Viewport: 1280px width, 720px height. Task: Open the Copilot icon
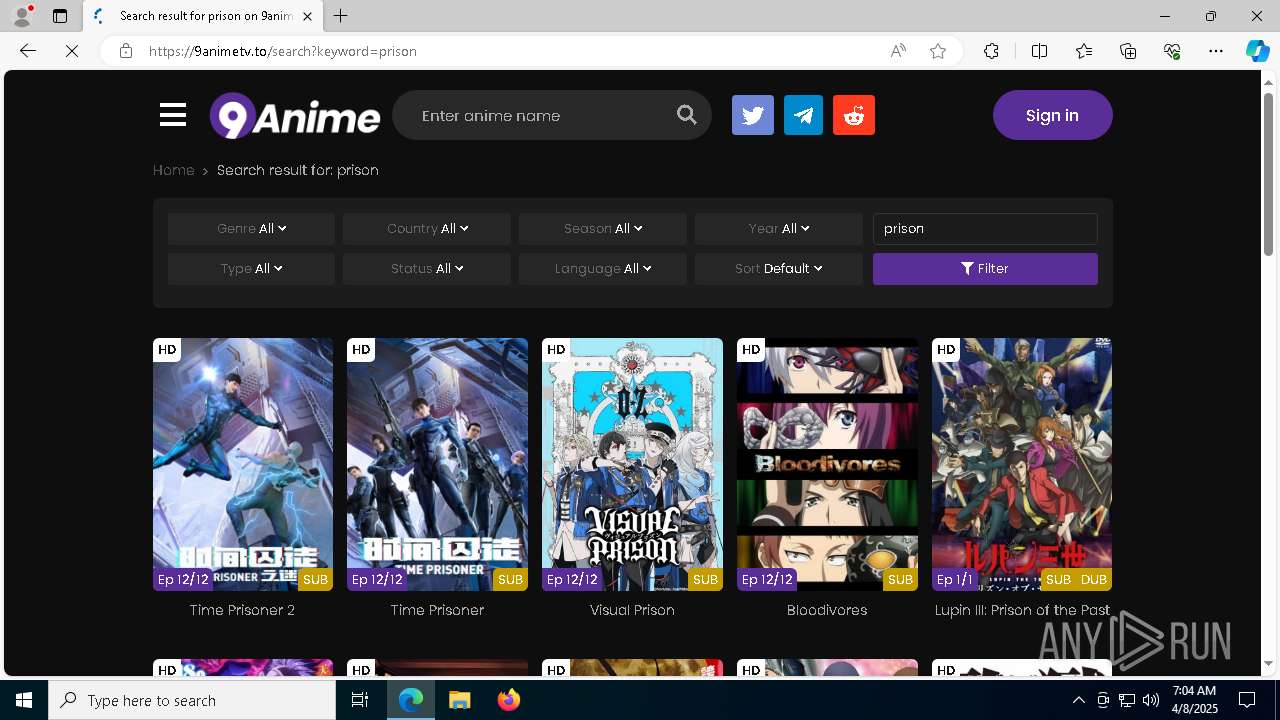(1257, 51)
